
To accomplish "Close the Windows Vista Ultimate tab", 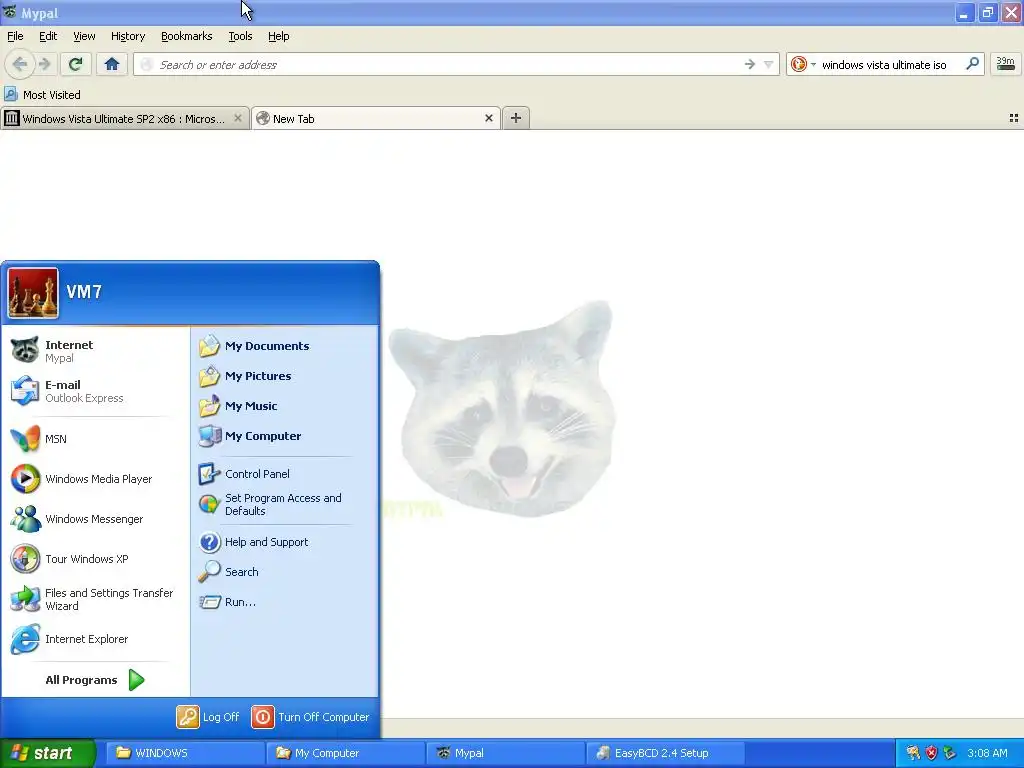I will (238, 118).
